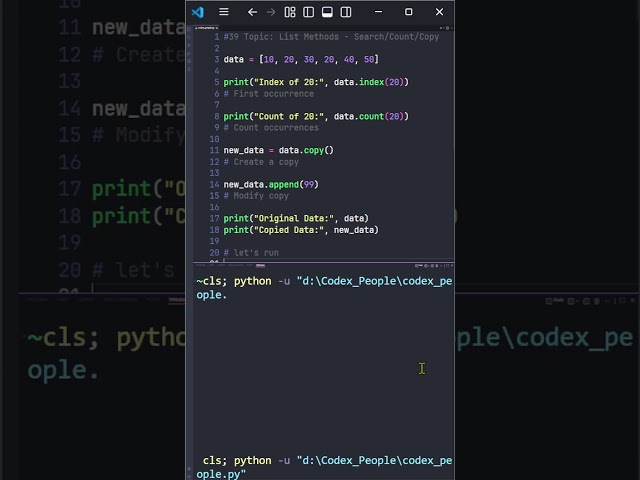Open the hamburger application menu
The image size is (640, 480).
click(224, 12)
